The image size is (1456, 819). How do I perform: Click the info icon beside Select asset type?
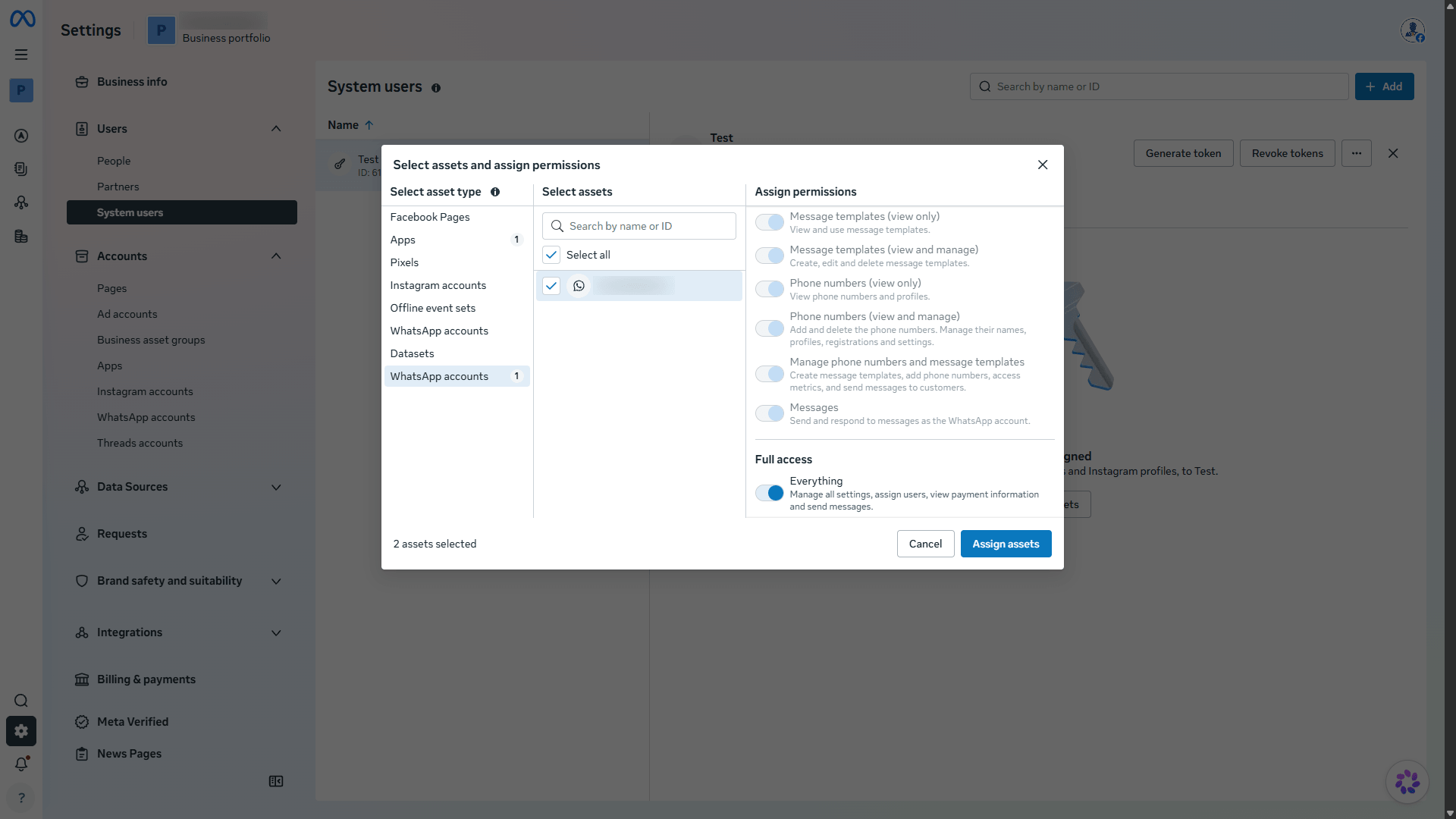coord(495,192)
